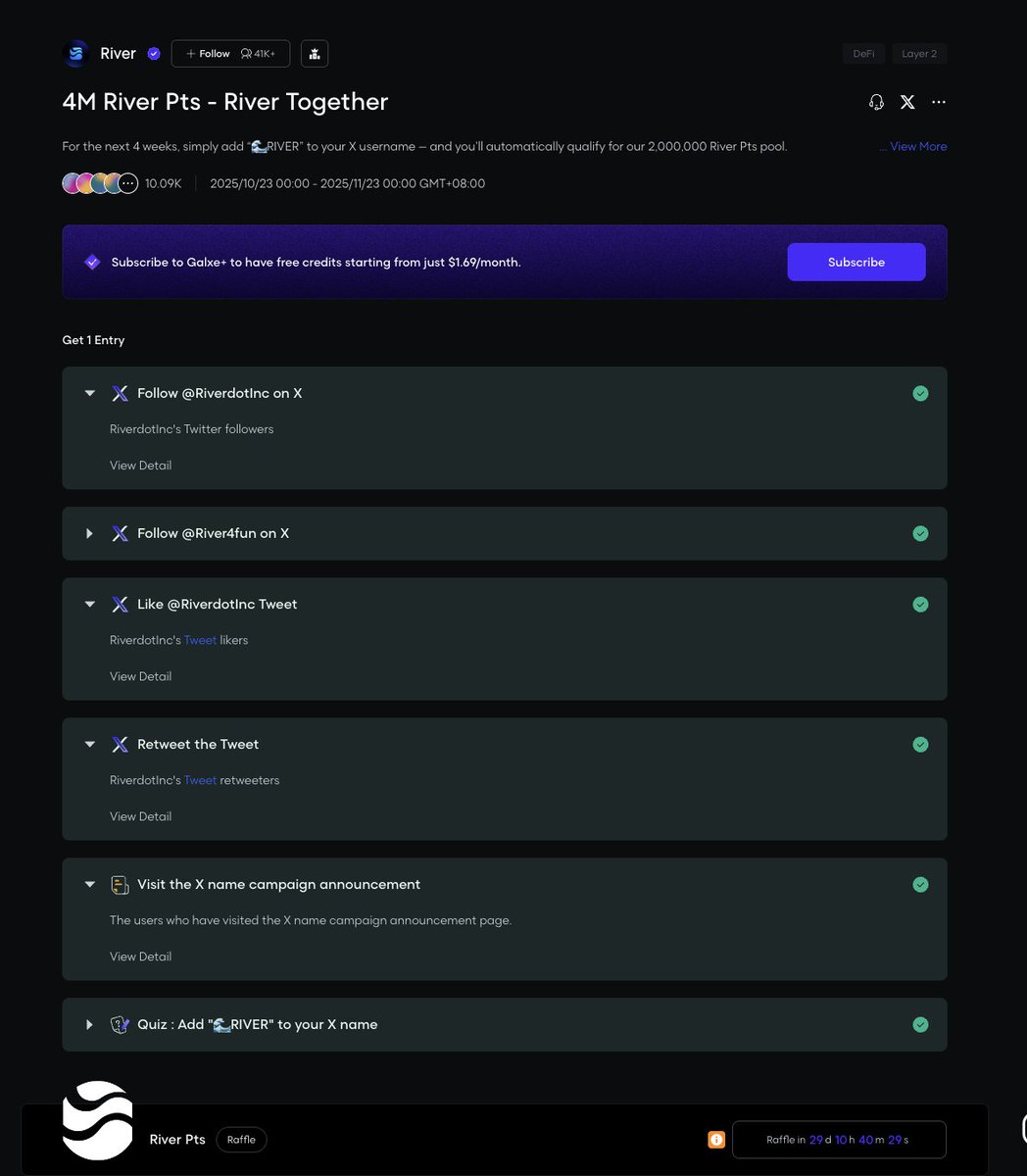Collapse the Like @RiverdotInc Tweet task
Screen dimensions: 1027x1176
tap(89, 605)
